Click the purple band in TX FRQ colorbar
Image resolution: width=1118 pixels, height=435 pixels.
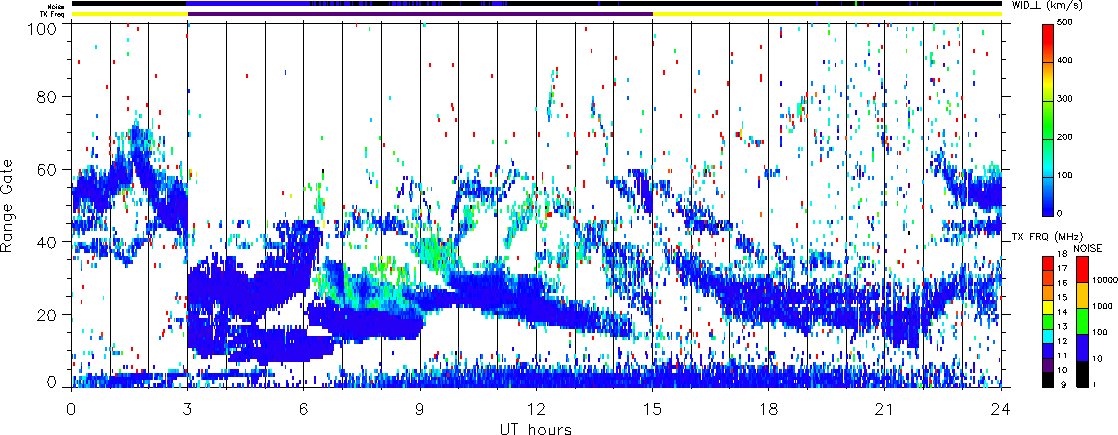[x=1049, y=365]
